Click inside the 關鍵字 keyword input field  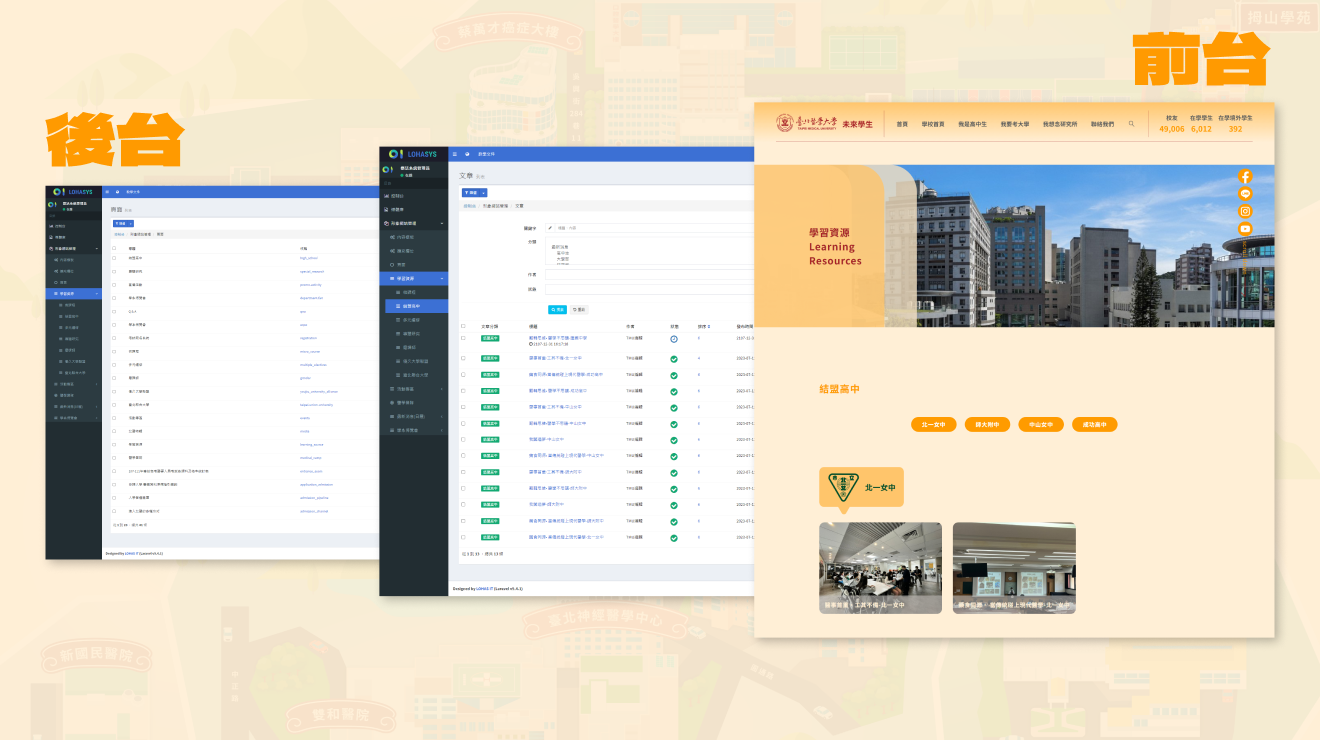tap(656, 228)
